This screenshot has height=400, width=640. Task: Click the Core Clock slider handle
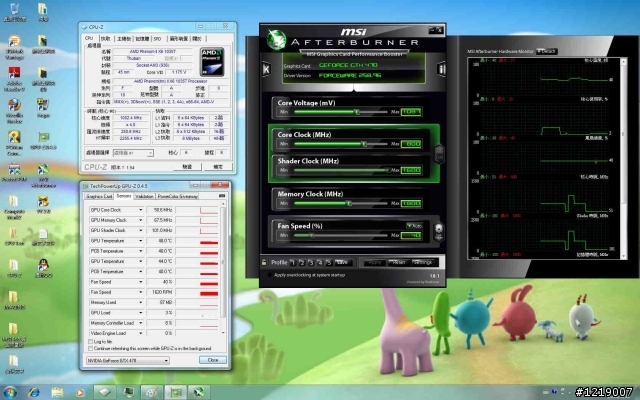(364, 144)
